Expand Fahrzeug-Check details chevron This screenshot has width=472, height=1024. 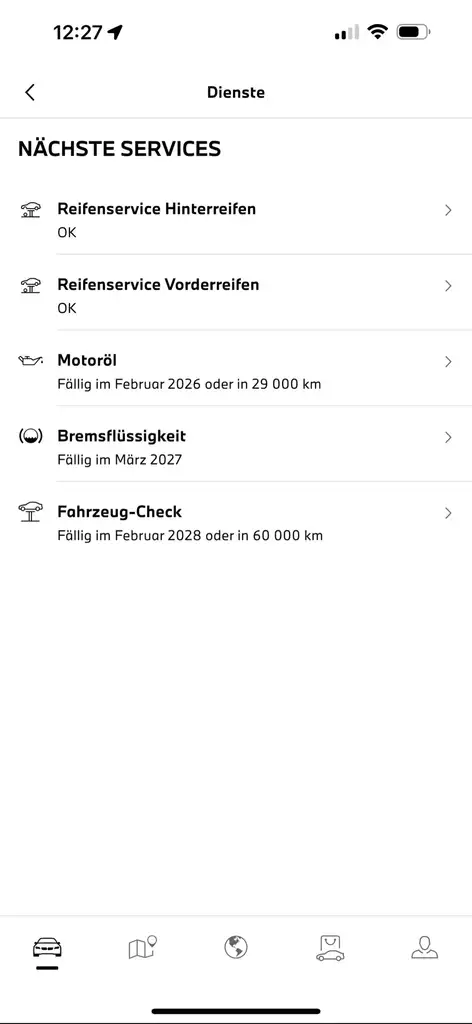[x=448, y=513]
